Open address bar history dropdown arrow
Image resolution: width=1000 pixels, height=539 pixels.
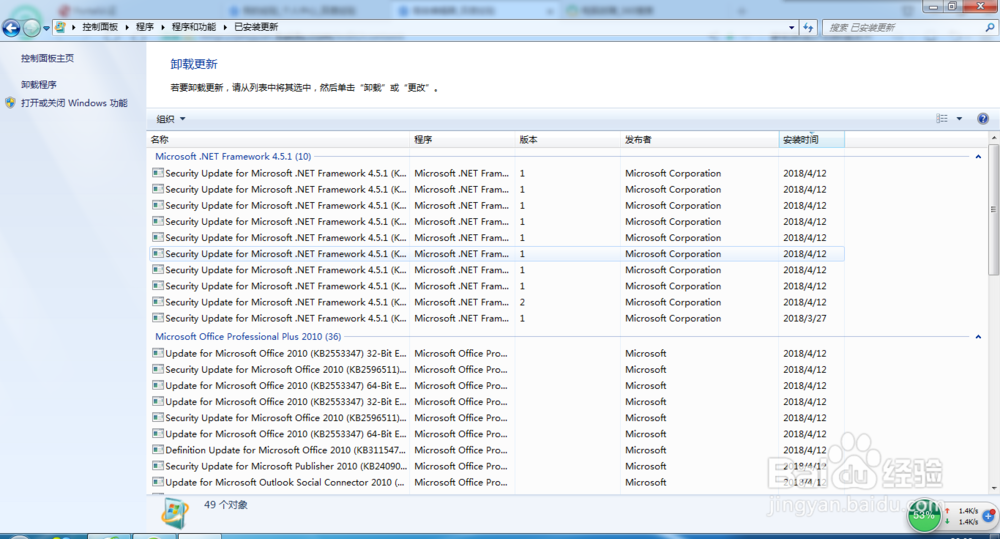pos(791,27)
